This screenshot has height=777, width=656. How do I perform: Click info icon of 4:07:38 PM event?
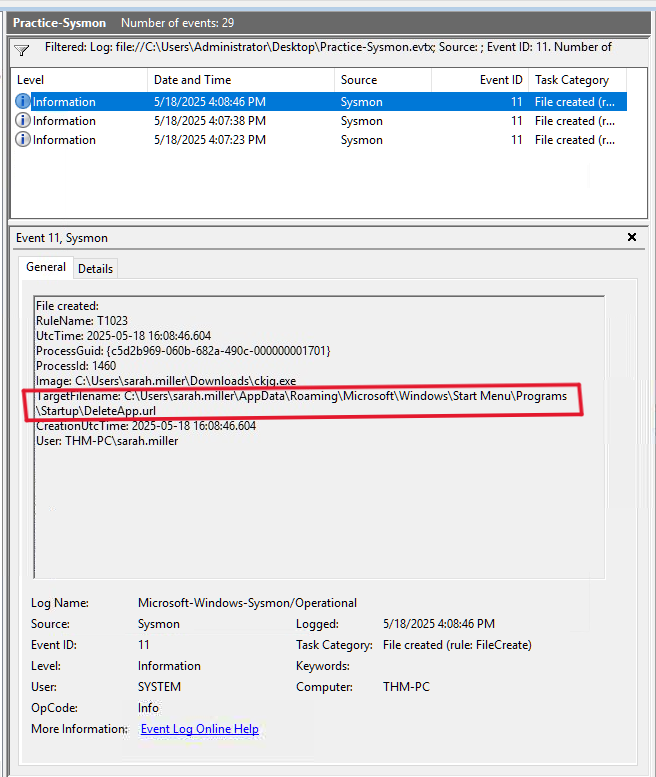pos(23,121)
